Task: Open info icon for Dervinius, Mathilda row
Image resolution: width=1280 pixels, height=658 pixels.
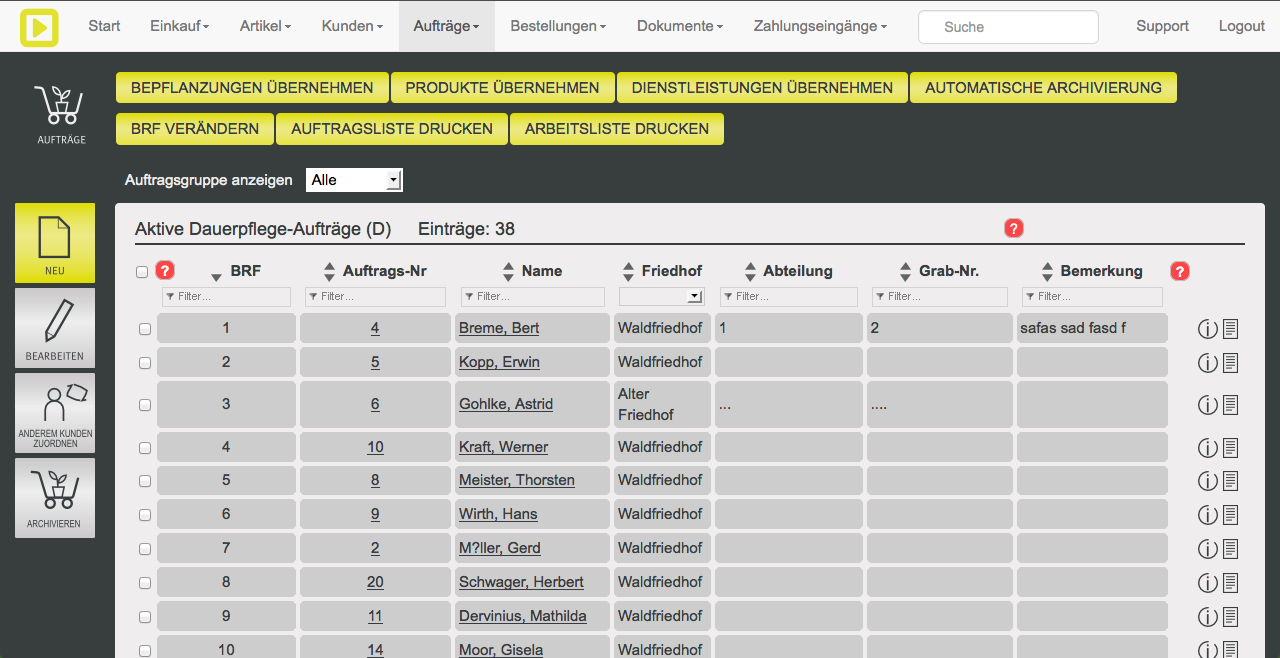Action: (1208, 617)
